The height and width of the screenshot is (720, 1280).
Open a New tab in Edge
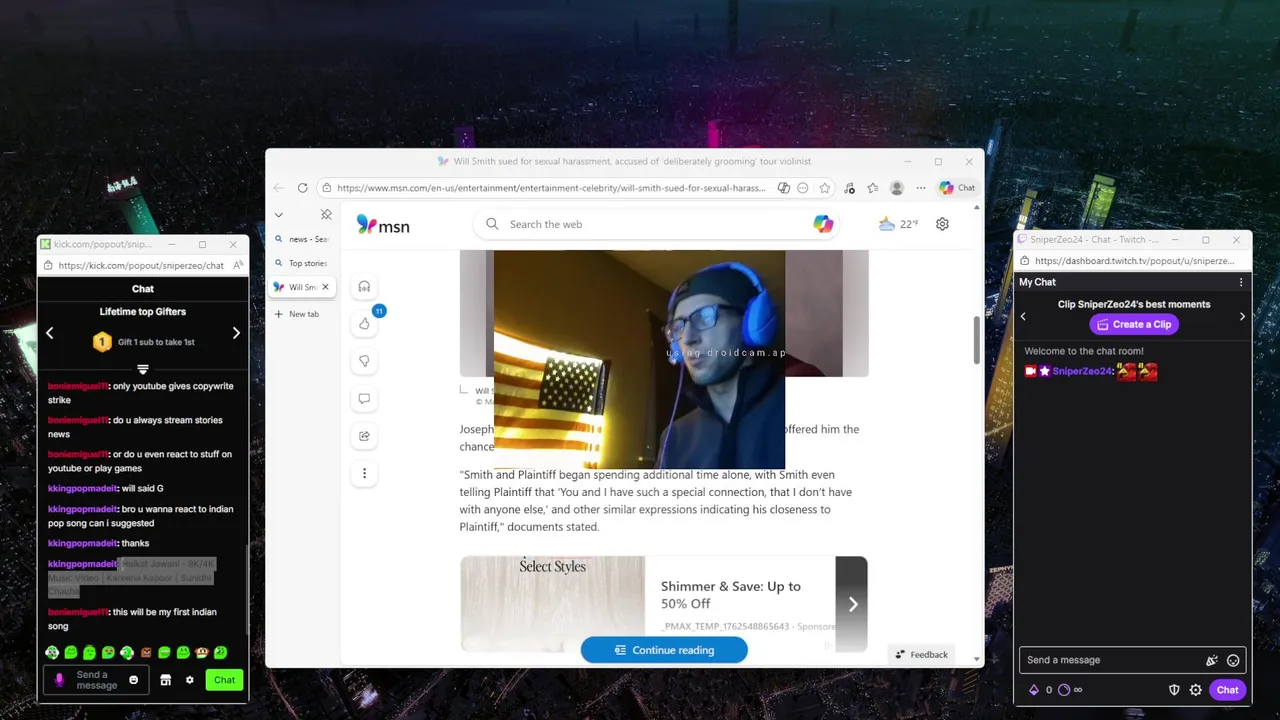tap(301, 314)
